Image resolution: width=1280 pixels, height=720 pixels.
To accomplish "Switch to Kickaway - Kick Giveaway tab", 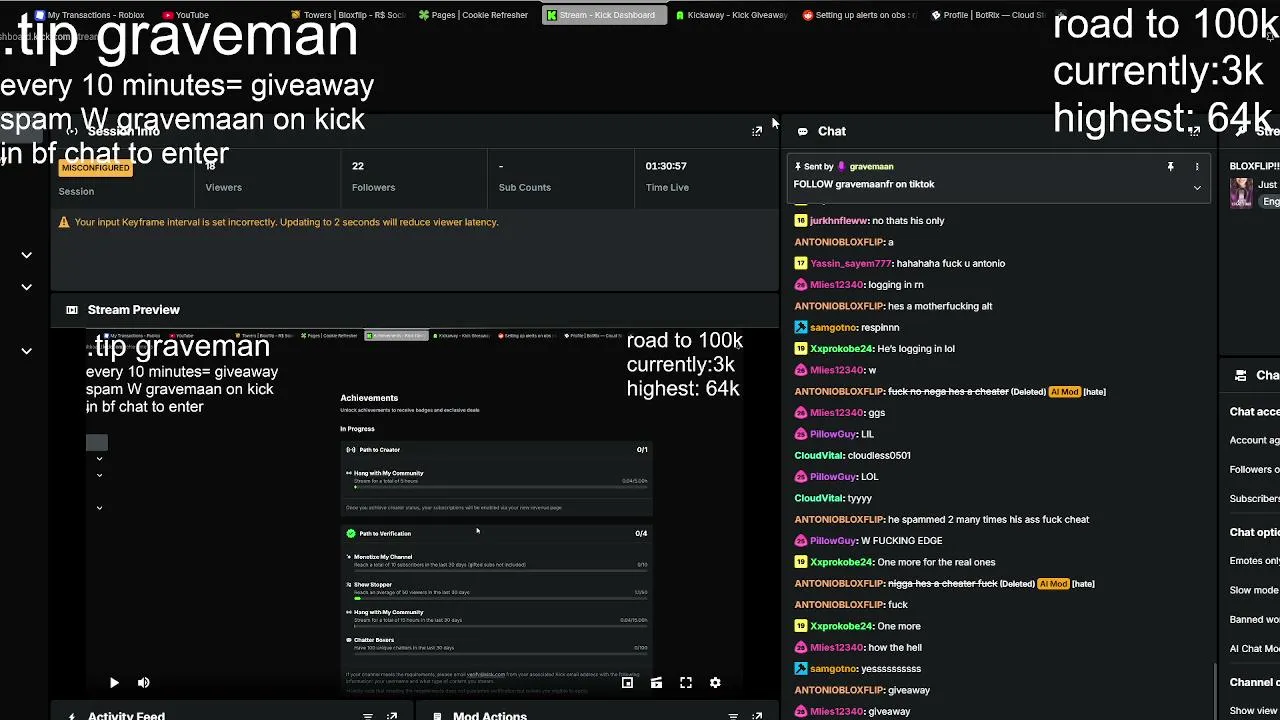I will (731, 15).
